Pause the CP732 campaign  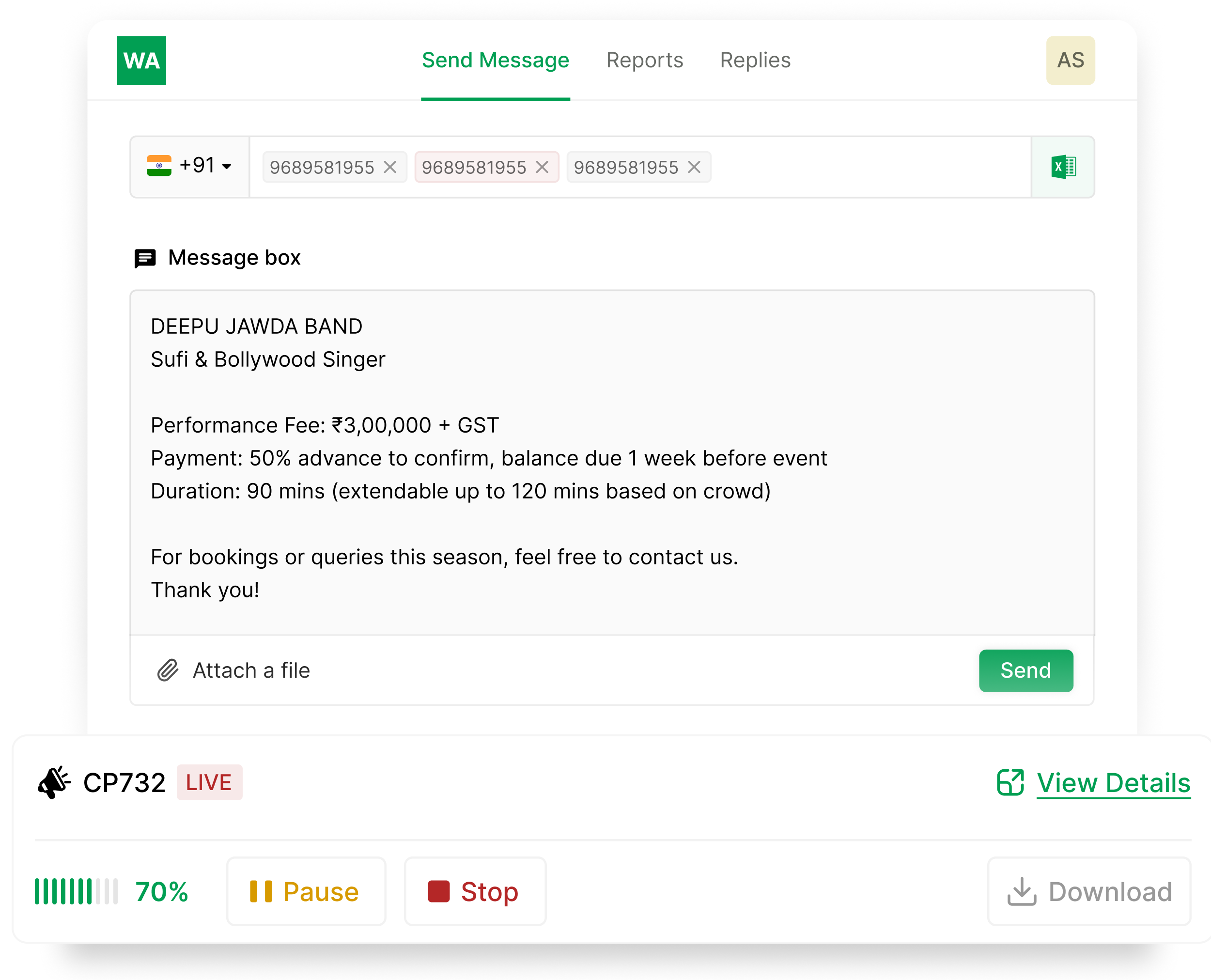pyautogui.click(x=306, y=891)
